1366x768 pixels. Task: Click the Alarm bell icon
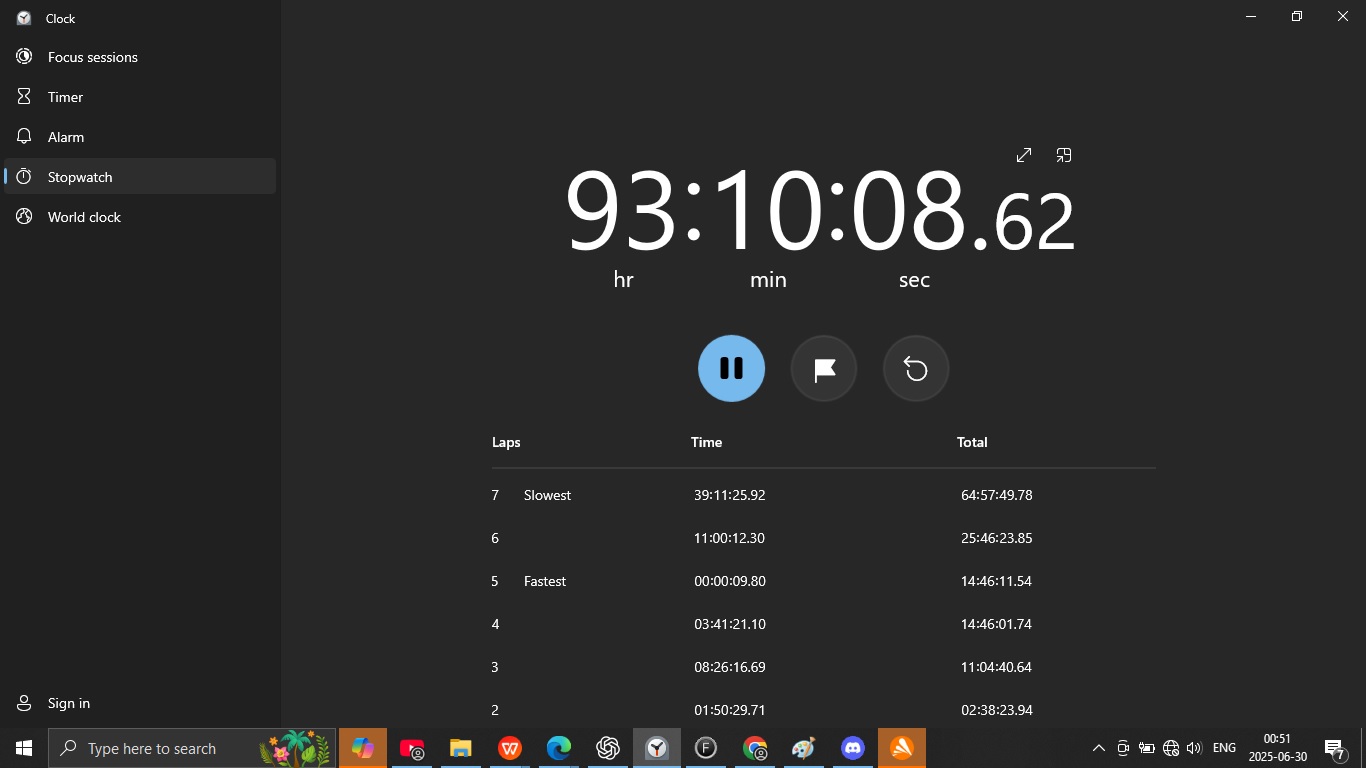point(24,136)
